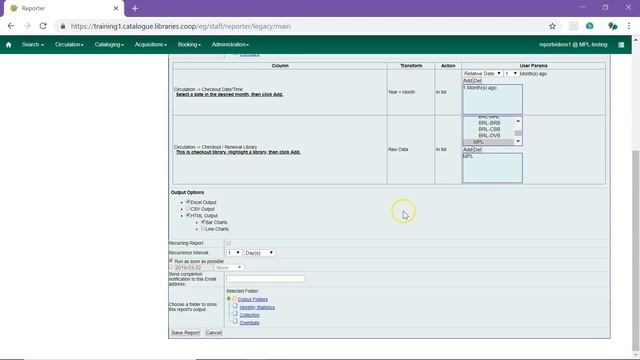640x360 pixels.
Task: Toggle the HTML Output checkbox
Action: point(188,215)
